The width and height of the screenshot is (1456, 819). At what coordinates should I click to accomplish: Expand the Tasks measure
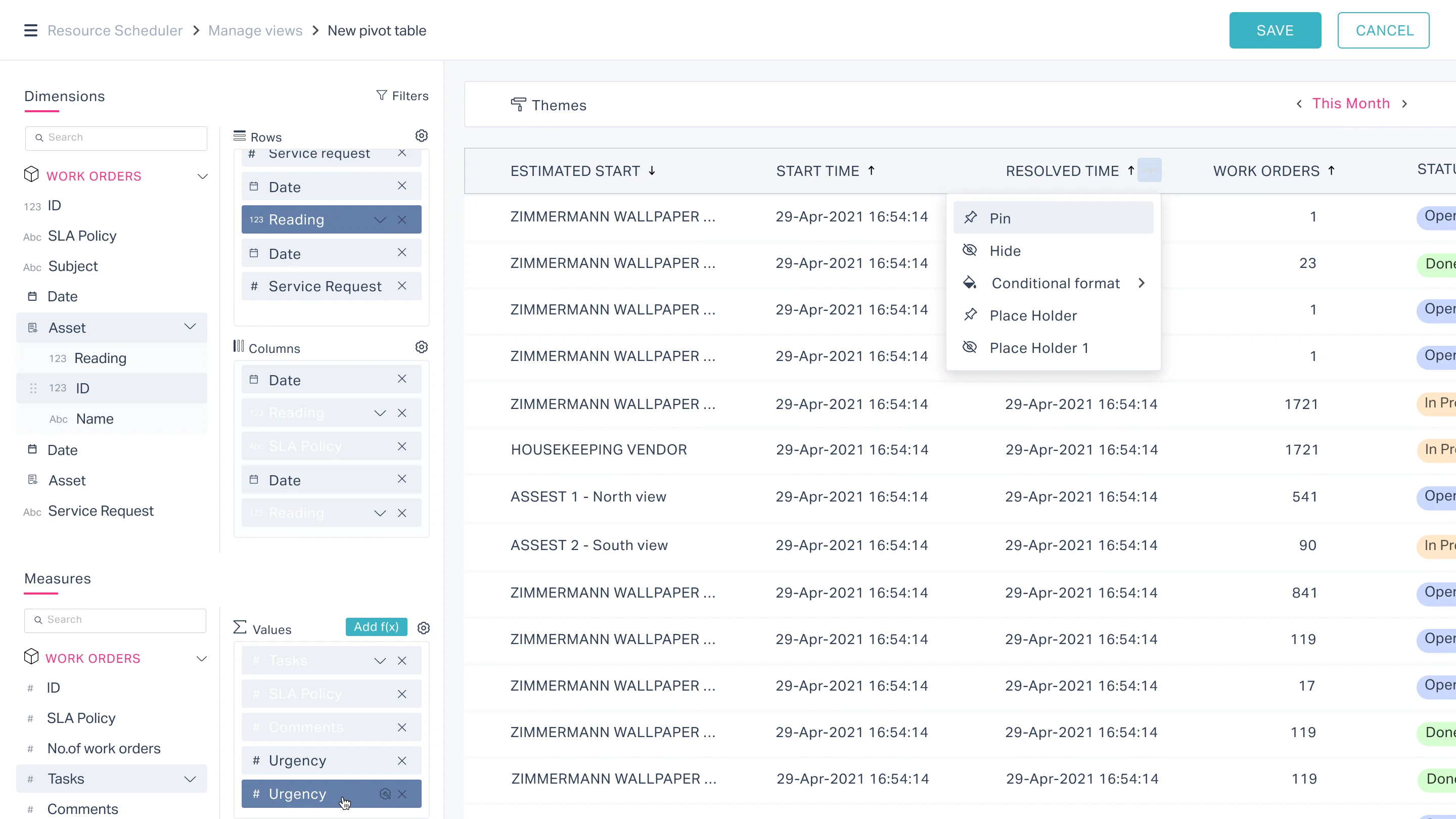click(190, 779)
